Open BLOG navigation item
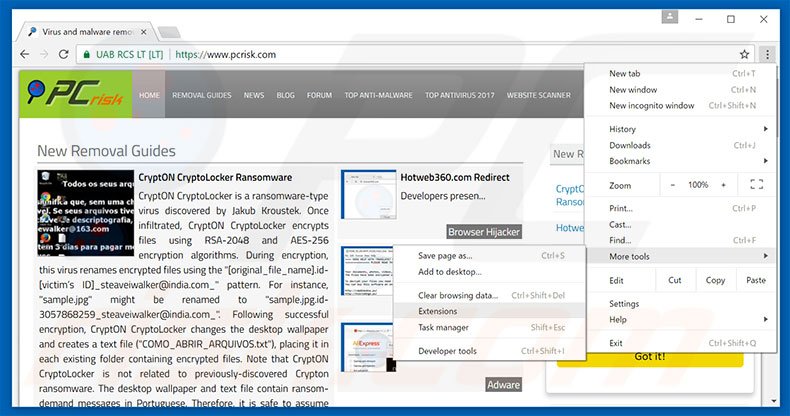 285,95
